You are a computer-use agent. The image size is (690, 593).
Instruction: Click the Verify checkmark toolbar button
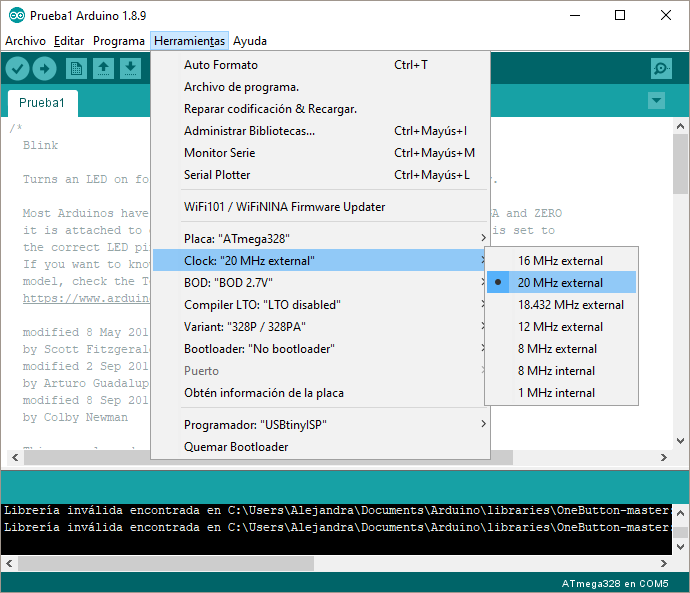17,69
